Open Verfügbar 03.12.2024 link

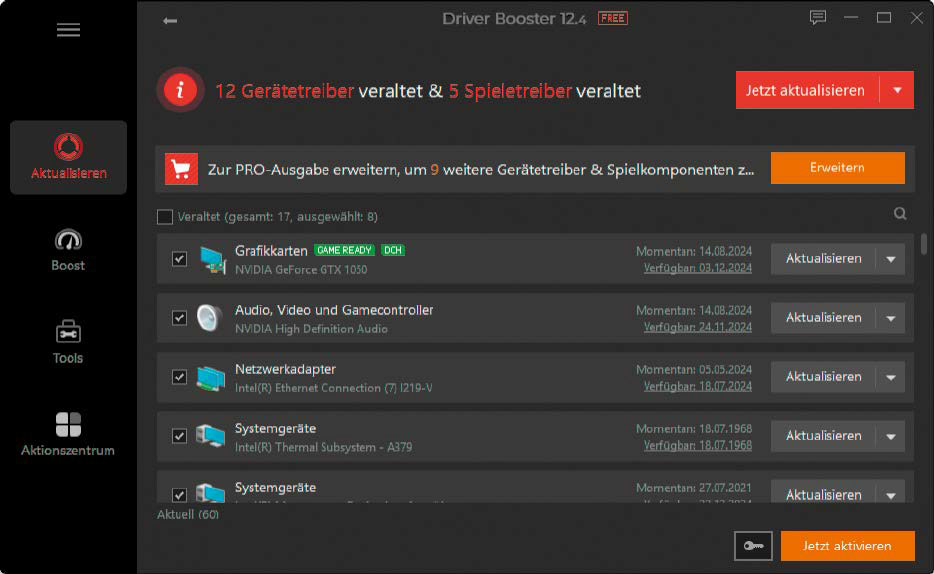coord(698,268)
